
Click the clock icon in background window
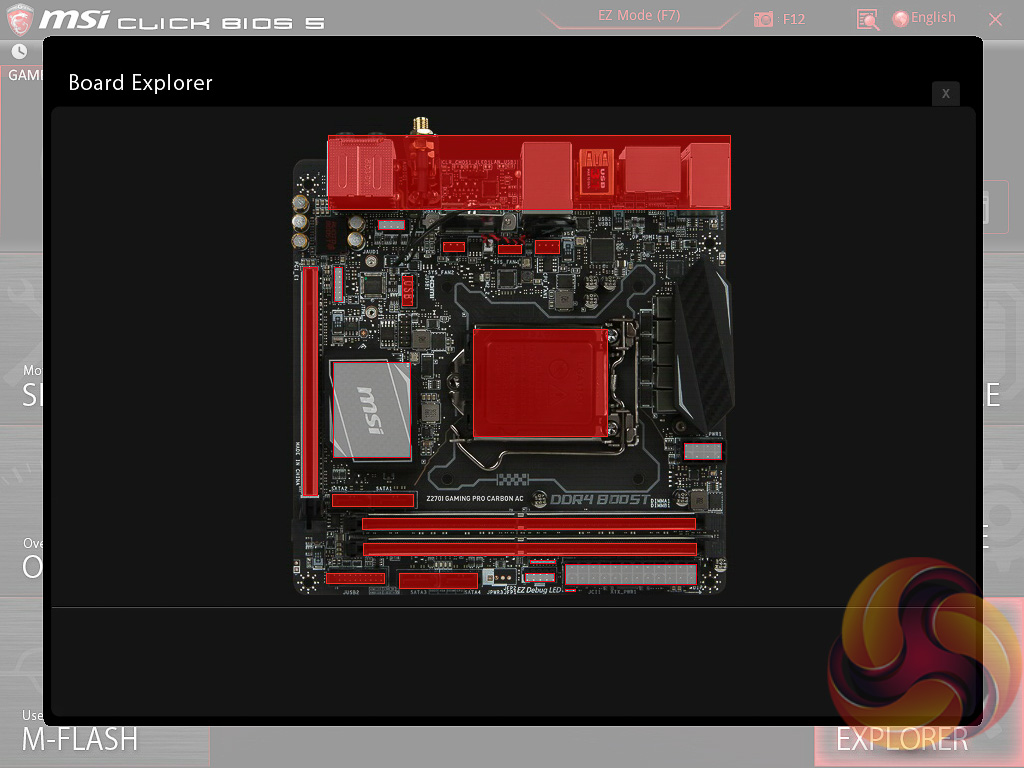click(x=20, y=51)
